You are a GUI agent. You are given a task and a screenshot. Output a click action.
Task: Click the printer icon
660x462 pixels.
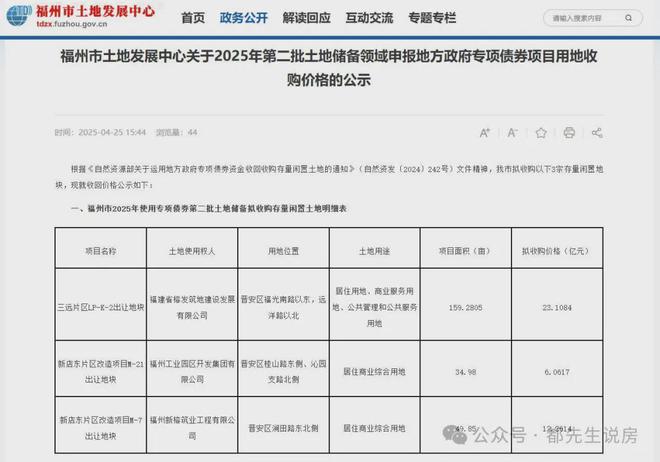(x=569, y=133)
